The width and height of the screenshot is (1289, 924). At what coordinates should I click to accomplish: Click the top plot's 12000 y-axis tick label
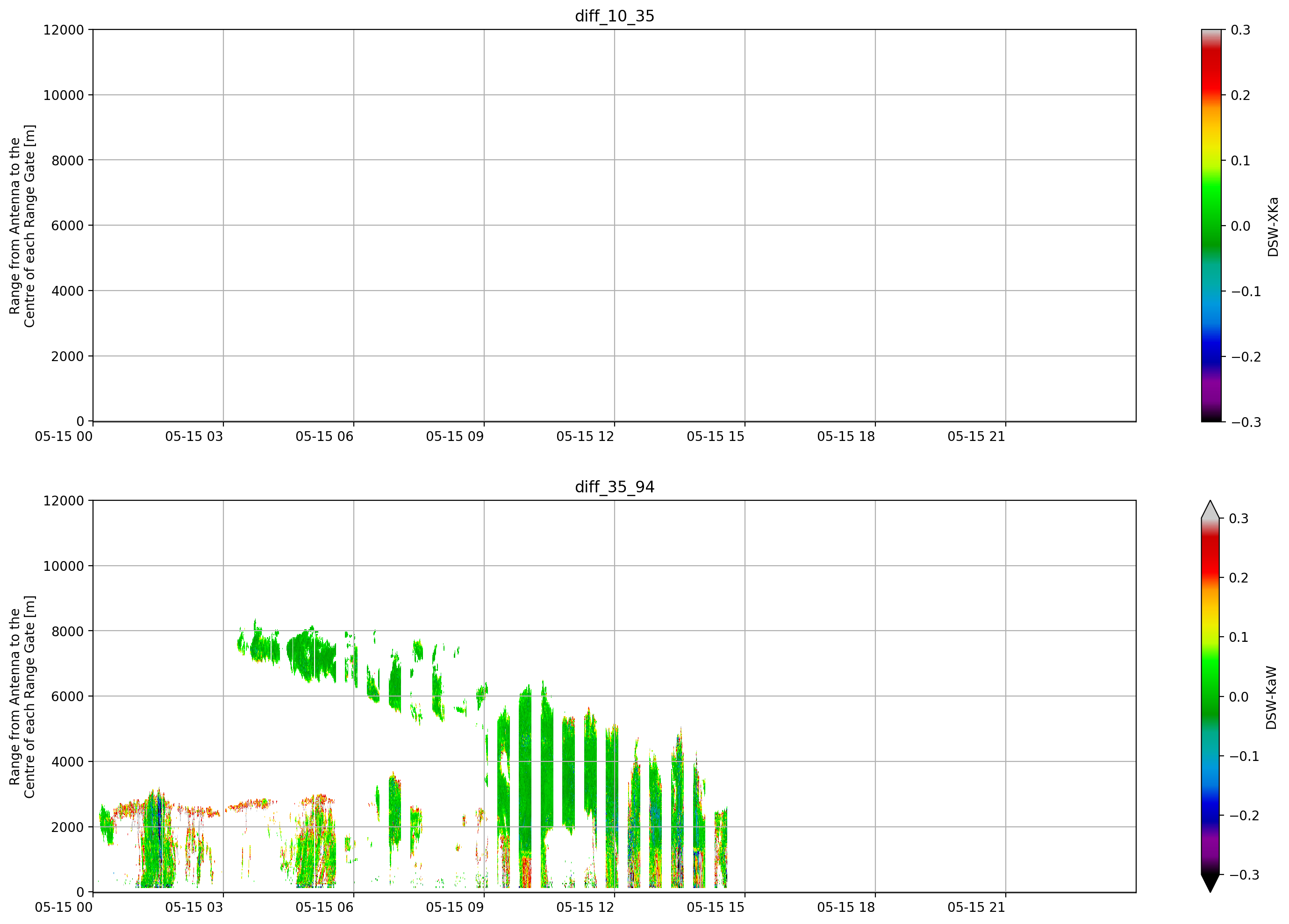point(64,30)
